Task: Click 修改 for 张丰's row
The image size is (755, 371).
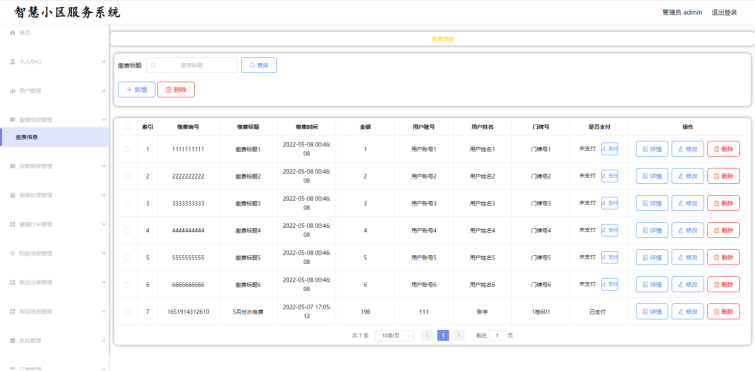Action: [688, 311]
